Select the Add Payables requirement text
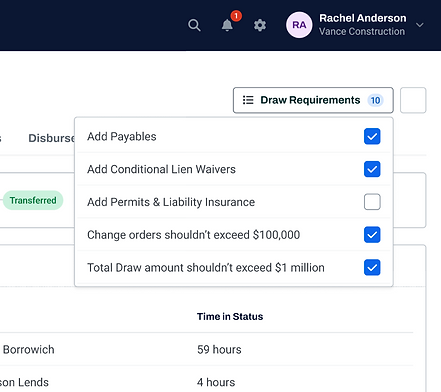The height and width of the screenshot is (392, 441). tap(122, 137)
